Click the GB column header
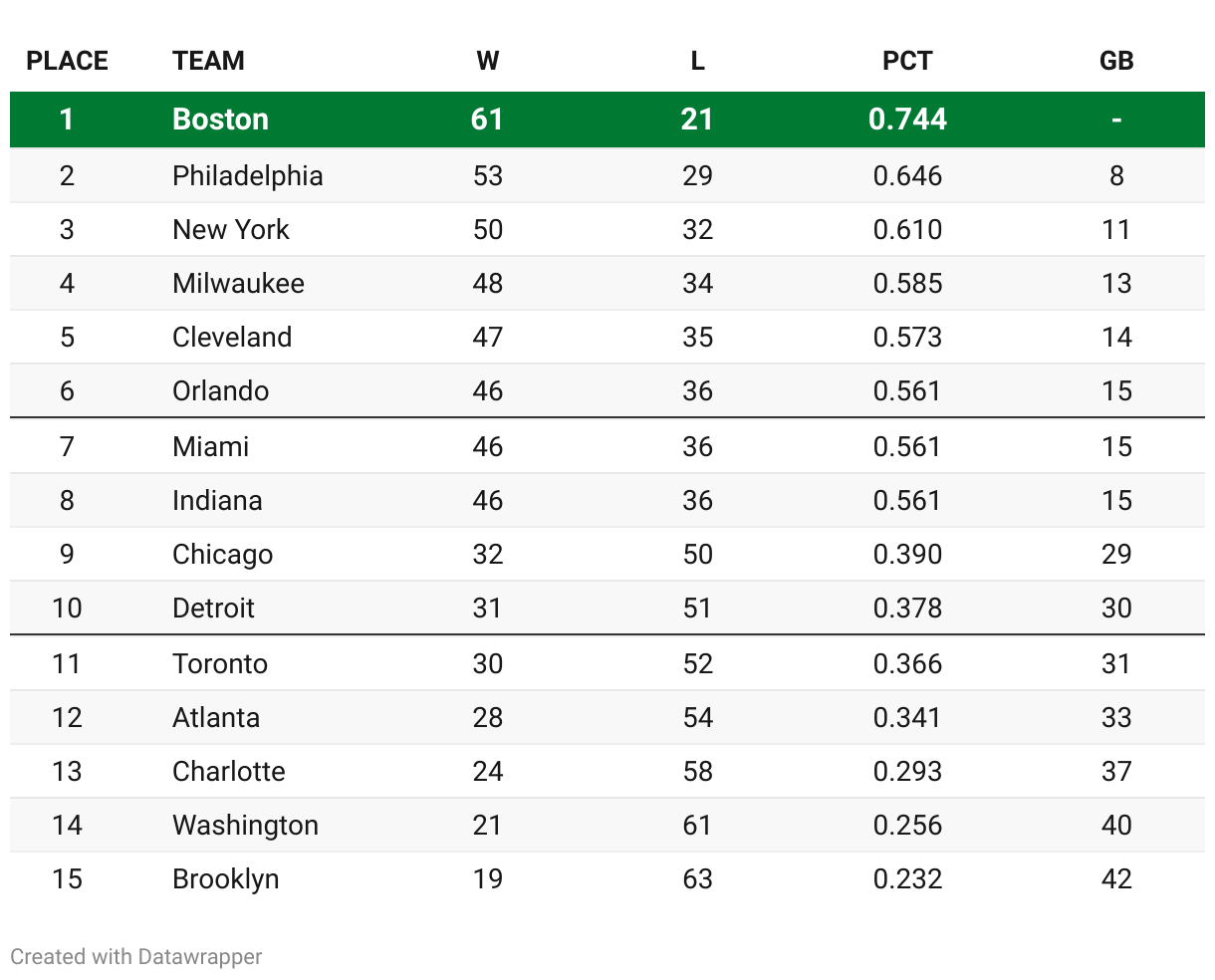1215x980 pixels. [1116, 61]
